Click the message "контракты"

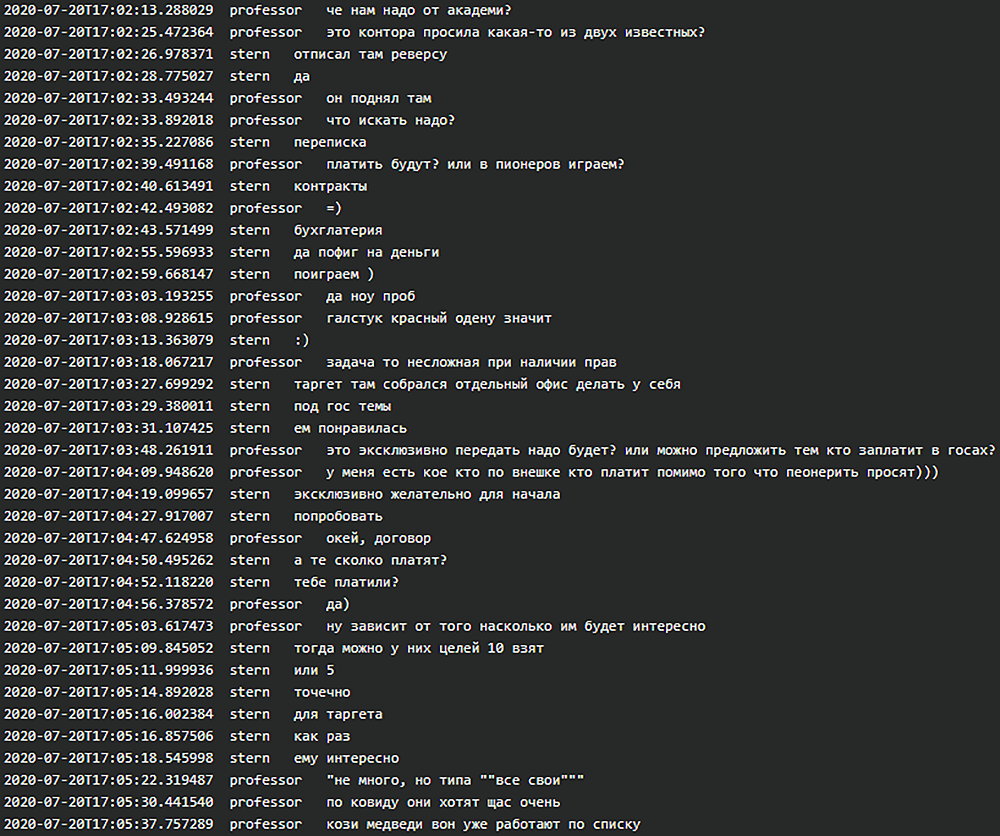(x=330, y=186)
